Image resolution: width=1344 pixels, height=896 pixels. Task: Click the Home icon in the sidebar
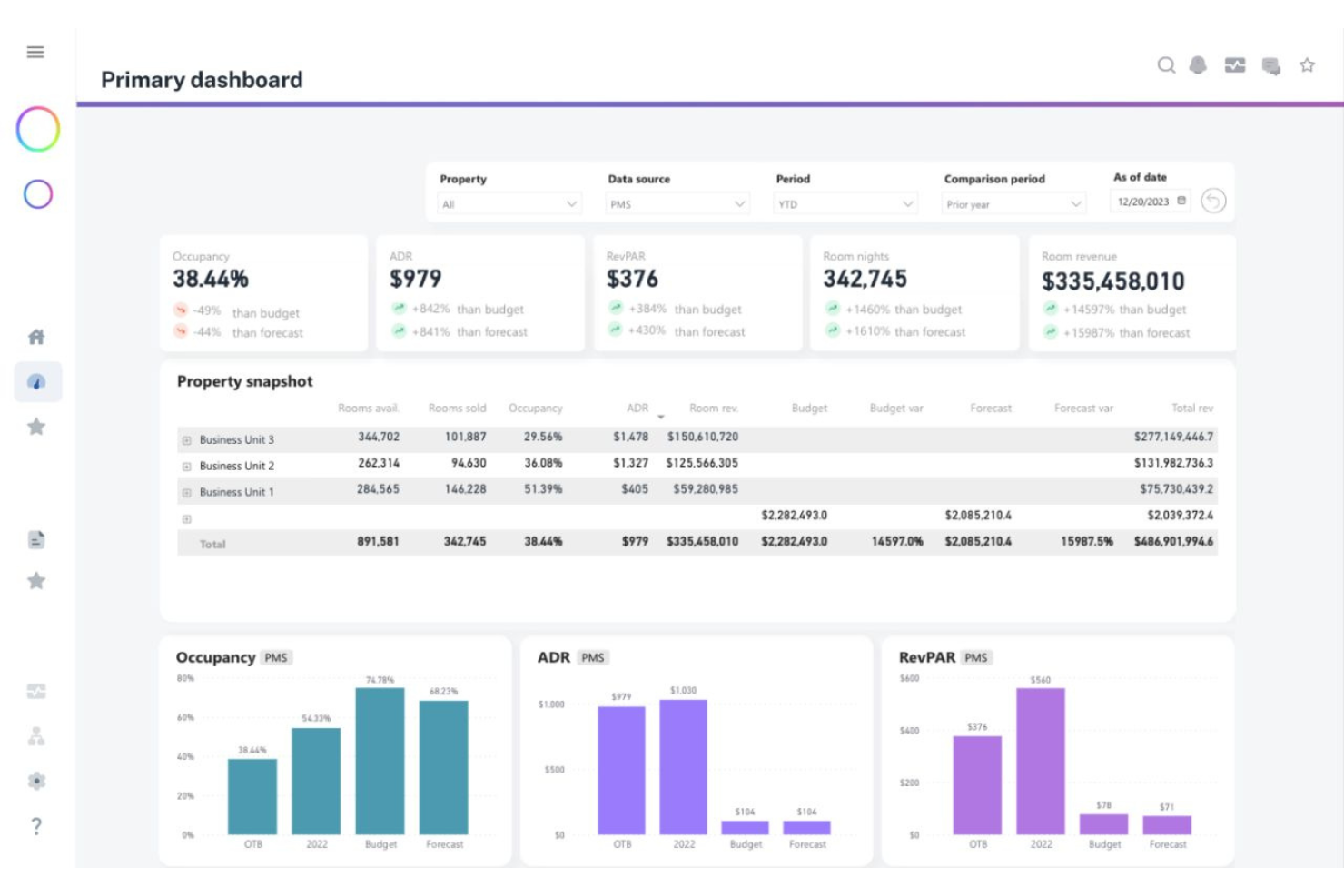(x=36, y=336)
